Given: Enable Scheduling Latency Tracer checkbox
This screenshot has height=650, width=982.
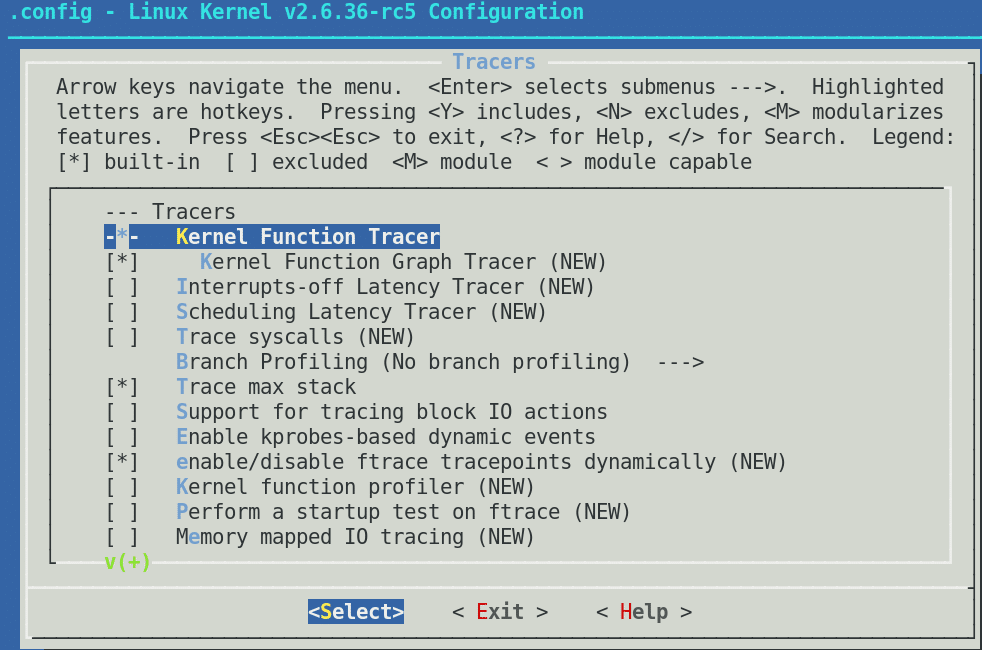Looking at the screenshot, I should (122, 312).
